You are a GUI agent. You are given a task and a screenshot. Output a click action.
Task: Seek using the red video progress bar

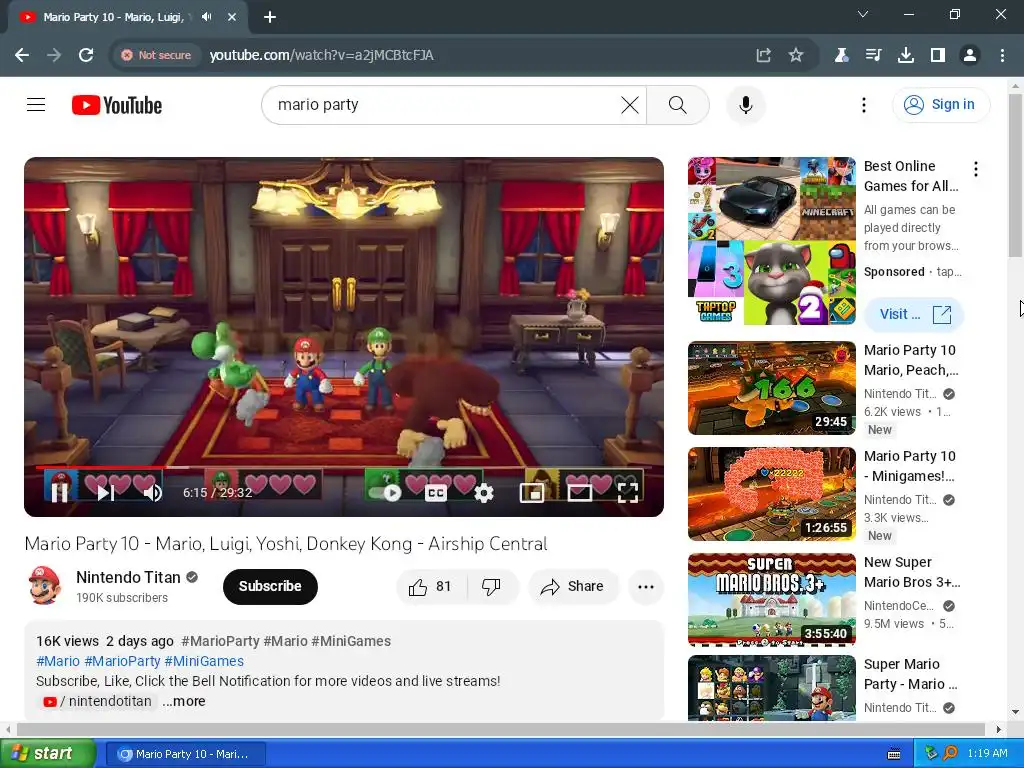pos(344,468)
